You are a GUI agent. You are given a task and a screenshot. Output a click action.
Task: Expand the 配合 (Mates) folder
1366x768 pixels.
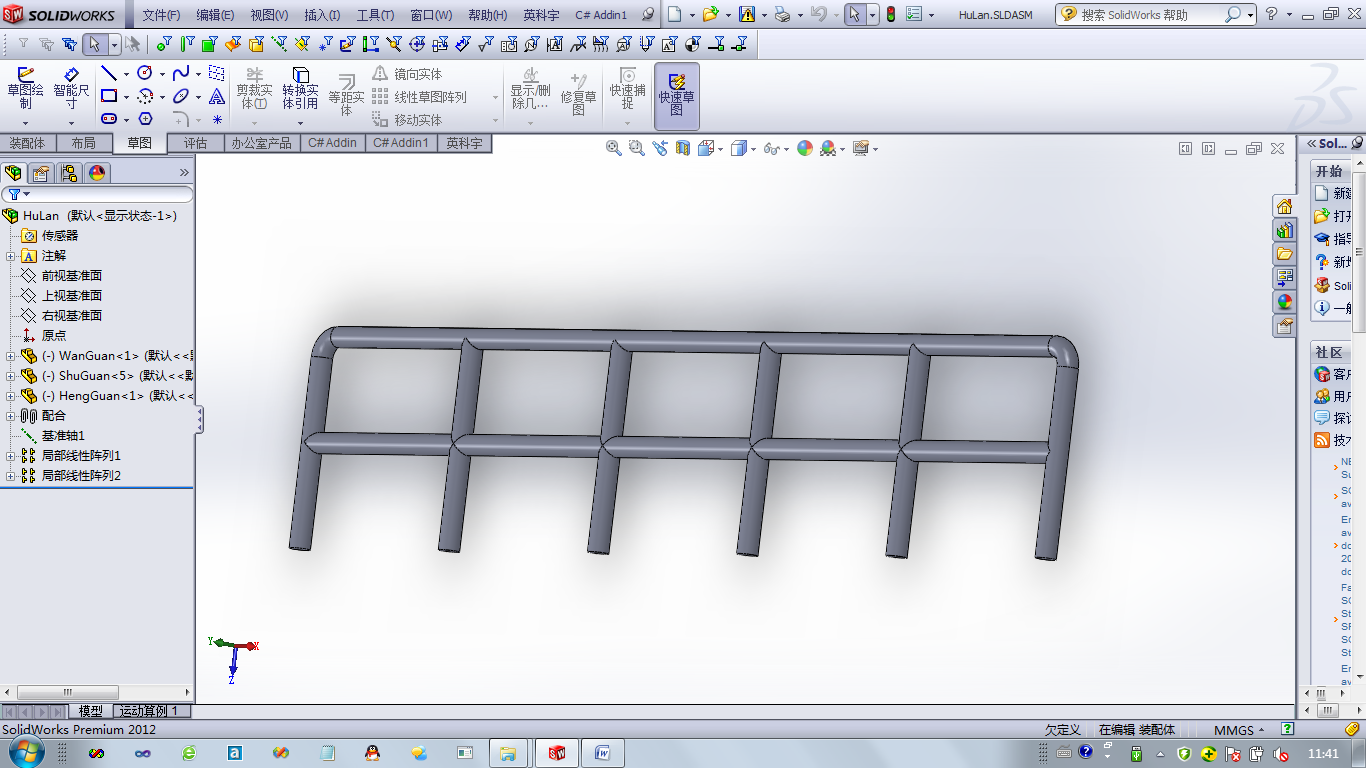pos(11,416)
